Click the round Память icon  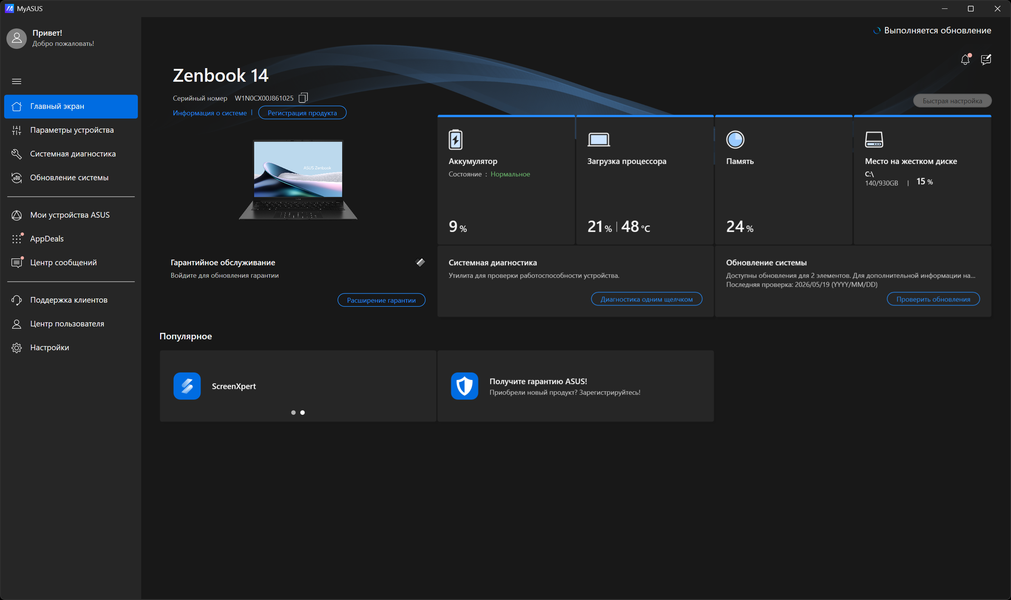point(735,139)
